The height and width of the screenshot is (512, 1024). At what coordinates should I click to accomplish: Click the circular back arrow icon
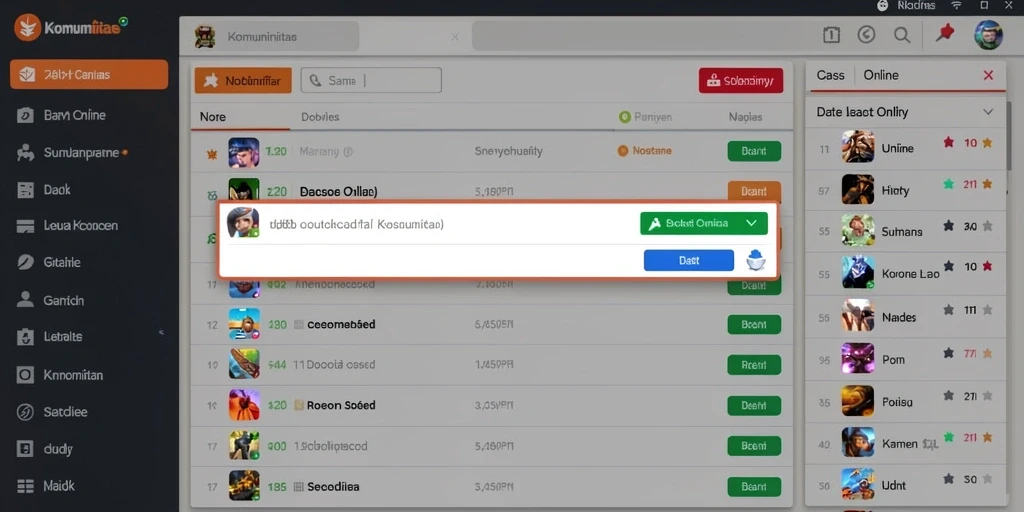(866, 35)
